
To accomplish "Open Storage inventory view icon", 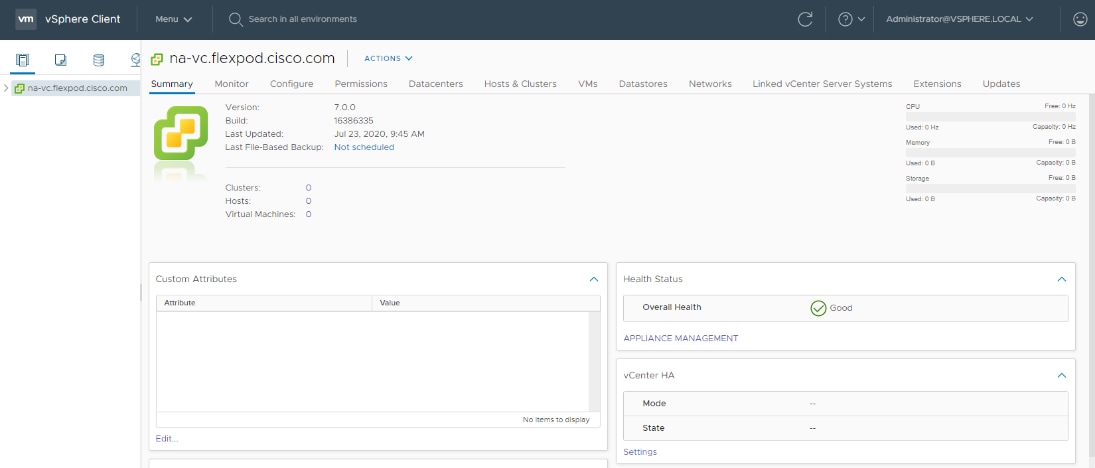I will coord(98,60).
